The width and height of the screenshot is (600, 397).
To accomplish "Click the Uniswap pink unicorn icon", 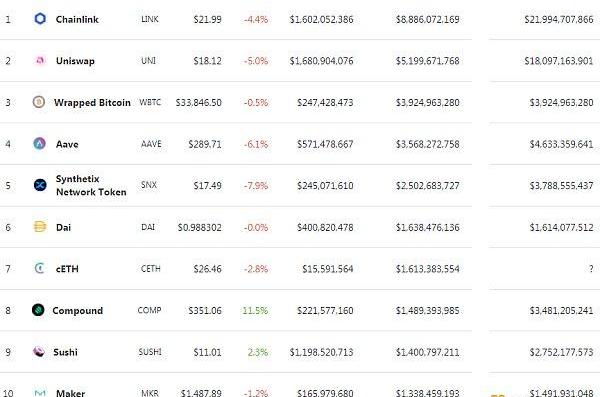I will pos(40,60).
